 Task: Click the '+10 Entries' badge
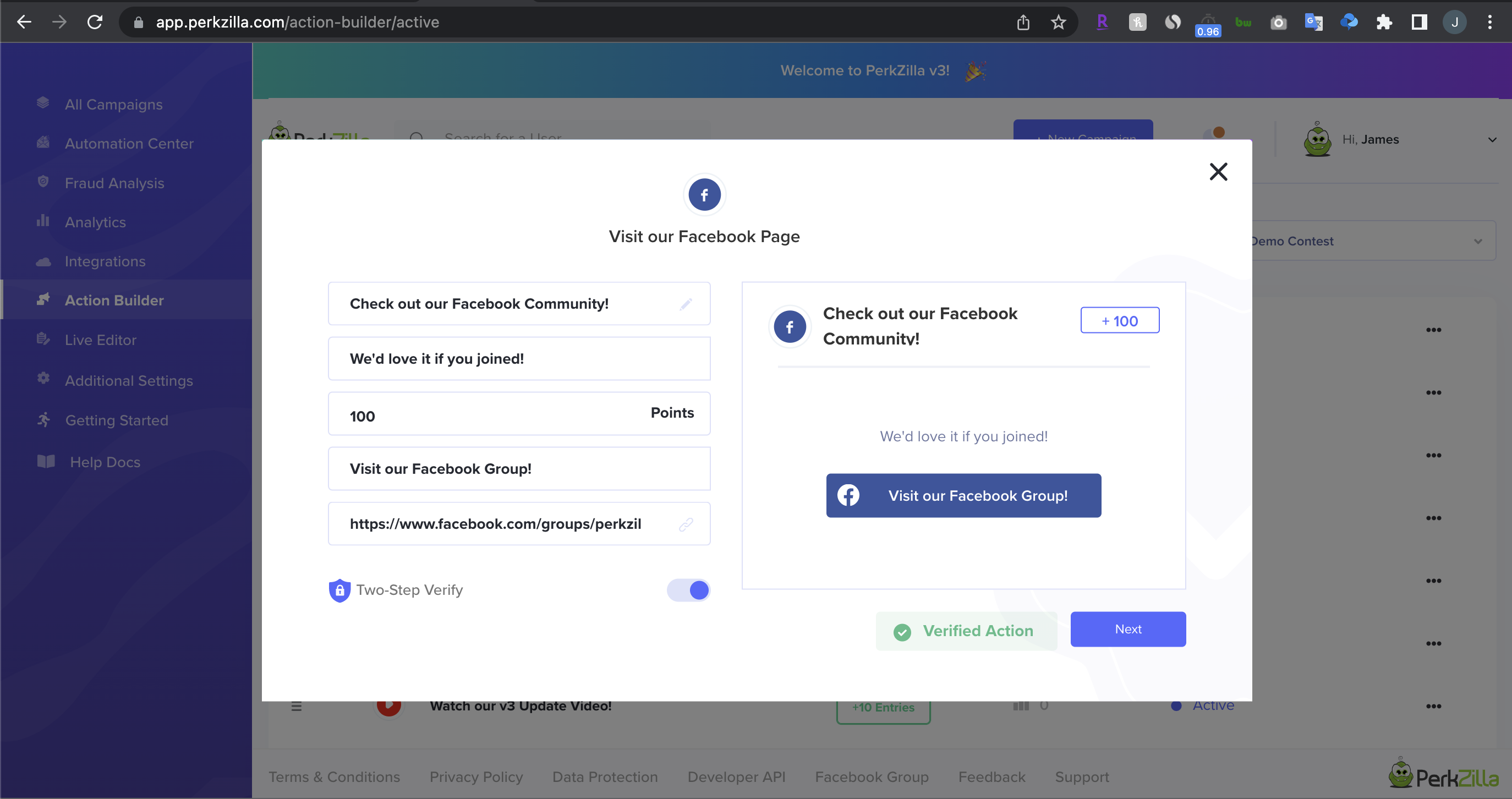coord(883,712)
